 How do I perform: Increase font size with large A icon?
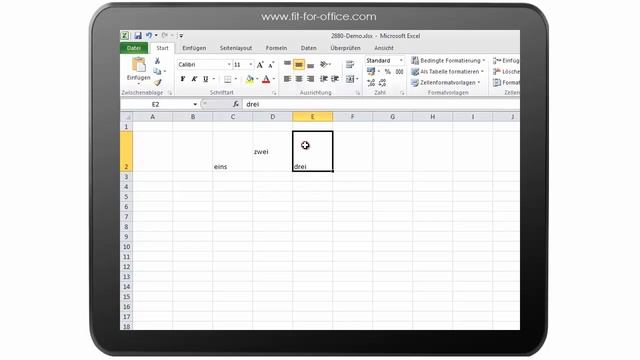260,65
